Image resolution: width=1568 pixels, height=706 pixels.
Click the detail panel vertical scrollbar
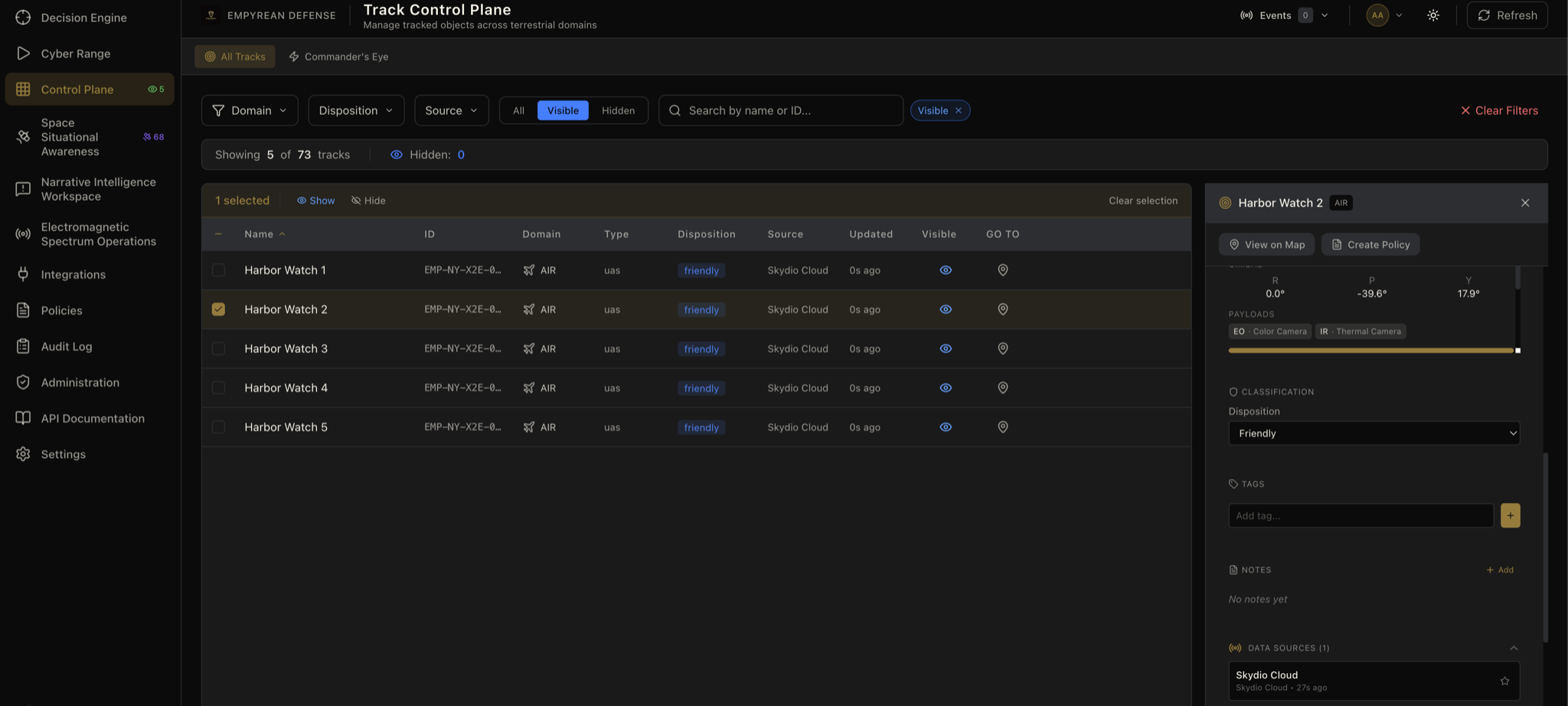(x=1545, y=547)
